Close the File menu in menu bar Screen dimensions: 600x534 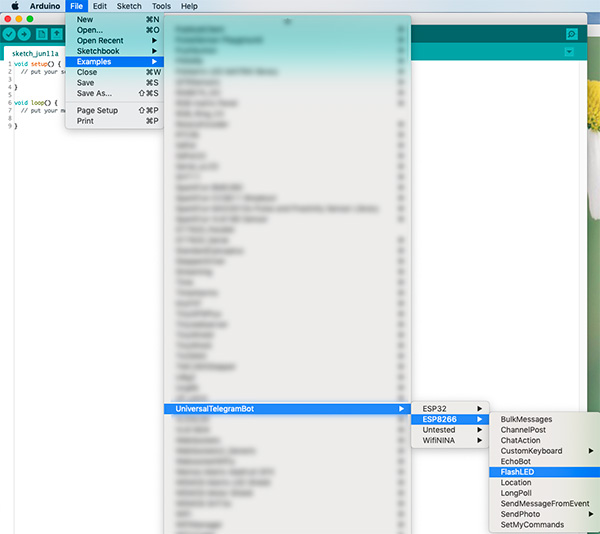[x=77, y=6]
